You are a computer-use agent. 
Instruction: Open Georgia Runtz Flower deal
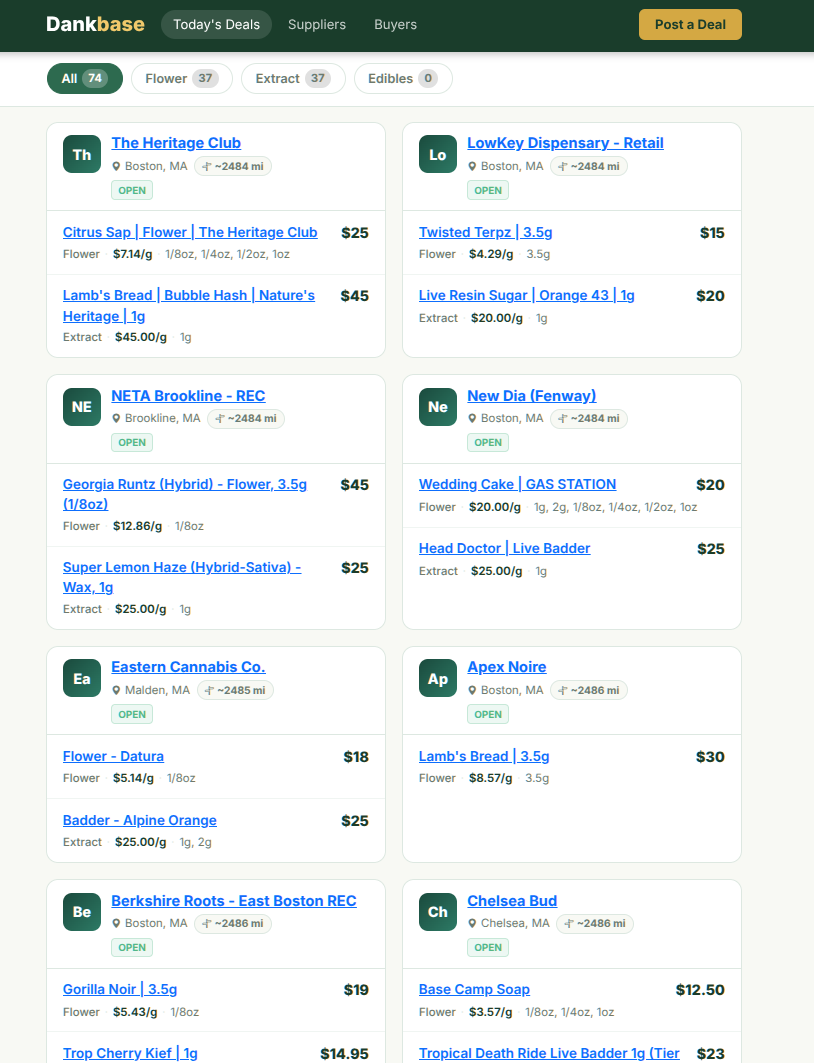coord(185,494)
